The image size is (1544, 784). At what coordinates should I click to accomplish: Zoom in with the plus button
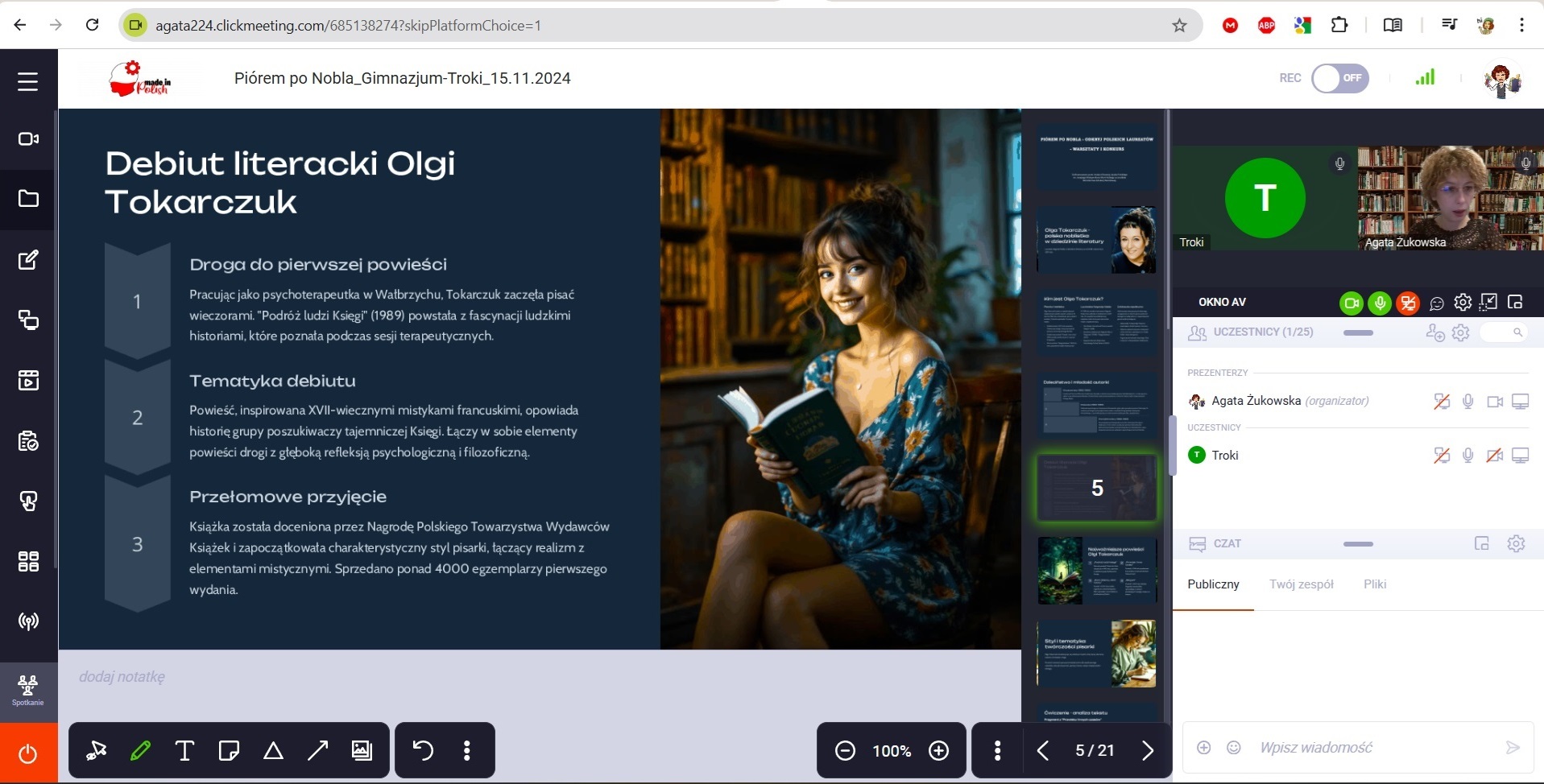click(x=939, y=751)
